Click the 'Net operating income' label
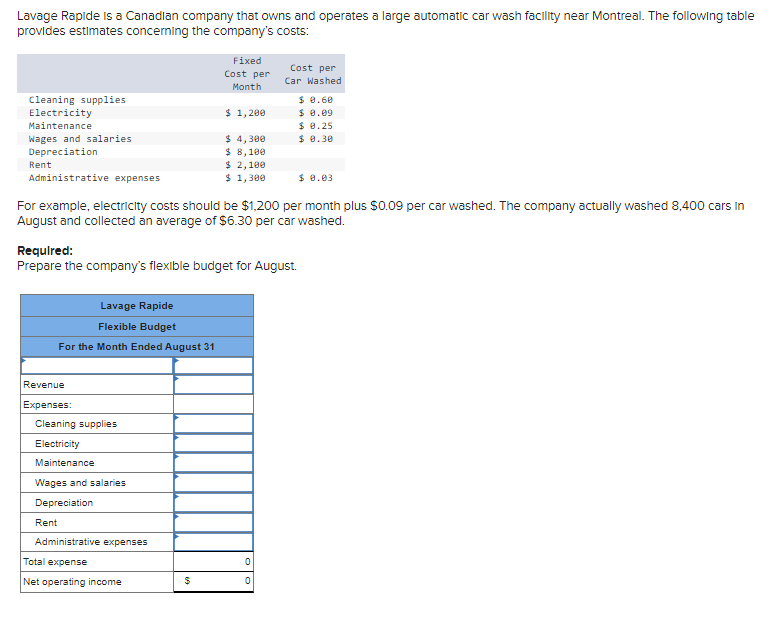 pos(72,581)
